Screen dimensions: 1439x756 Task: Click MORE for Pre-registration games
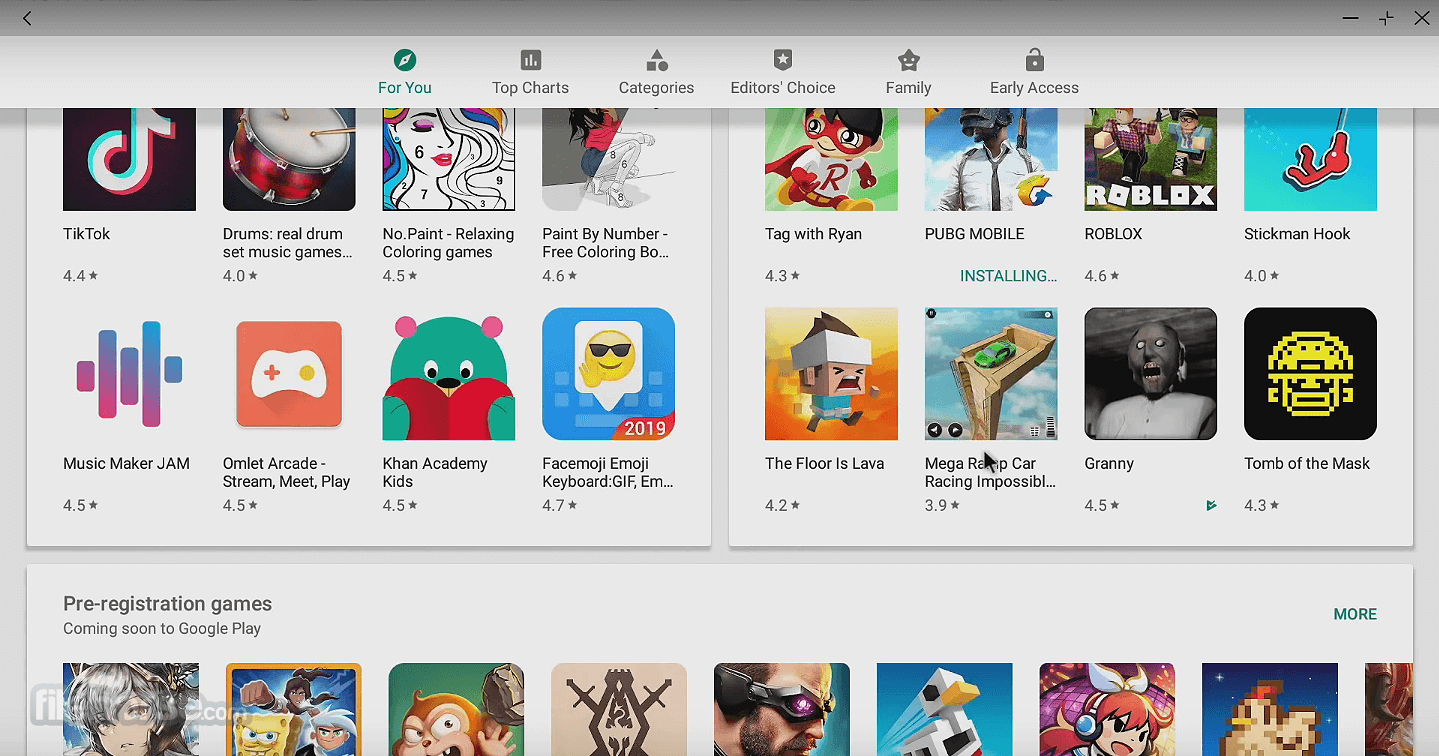(x=1355, y=614)
